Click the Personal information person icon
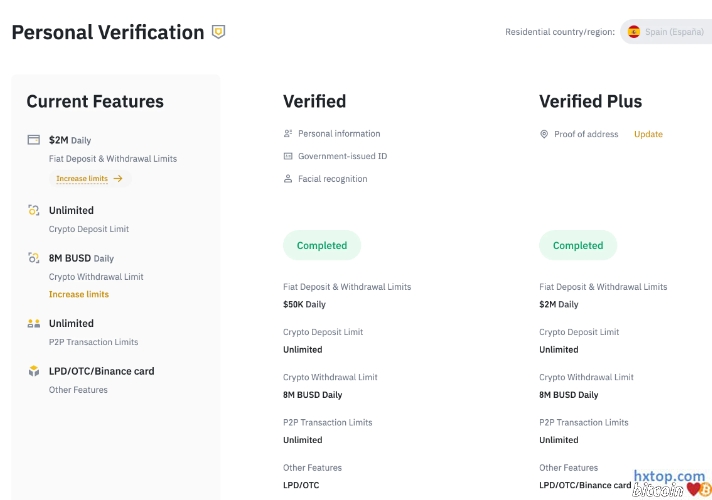Viewport: 712px width, 500px height. (288, 133)
